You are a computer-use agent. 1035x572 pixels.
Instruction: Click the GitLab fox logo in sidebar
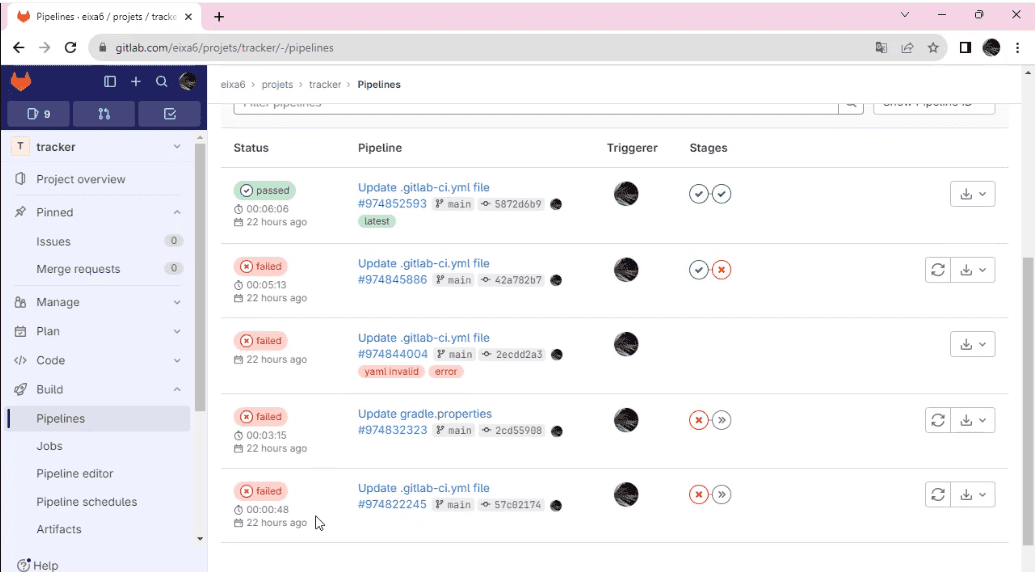coord(21,82)
